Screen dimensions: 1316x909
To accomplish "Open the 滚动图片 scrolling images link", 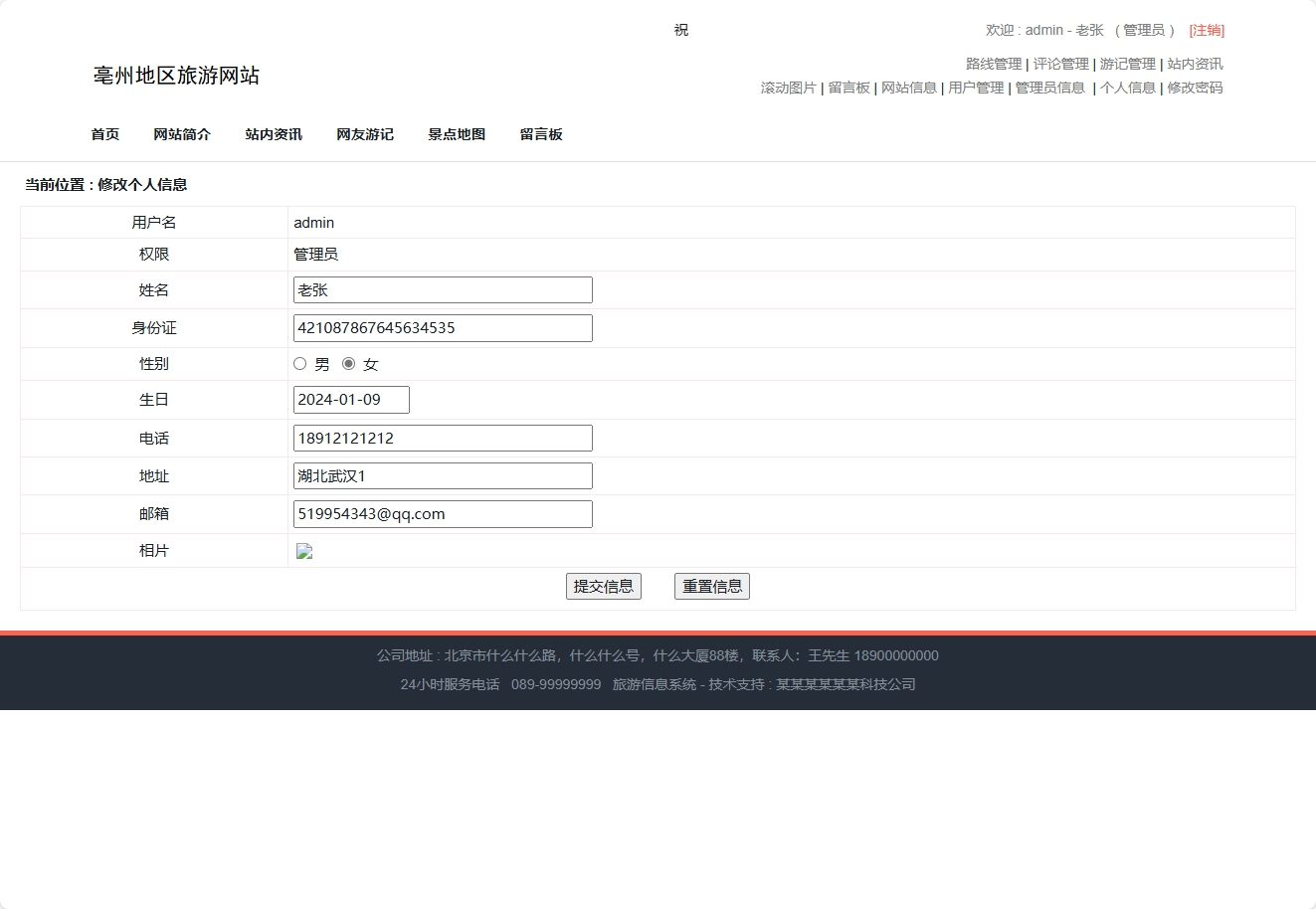I will pyautogui.click(x=788, y=88).
